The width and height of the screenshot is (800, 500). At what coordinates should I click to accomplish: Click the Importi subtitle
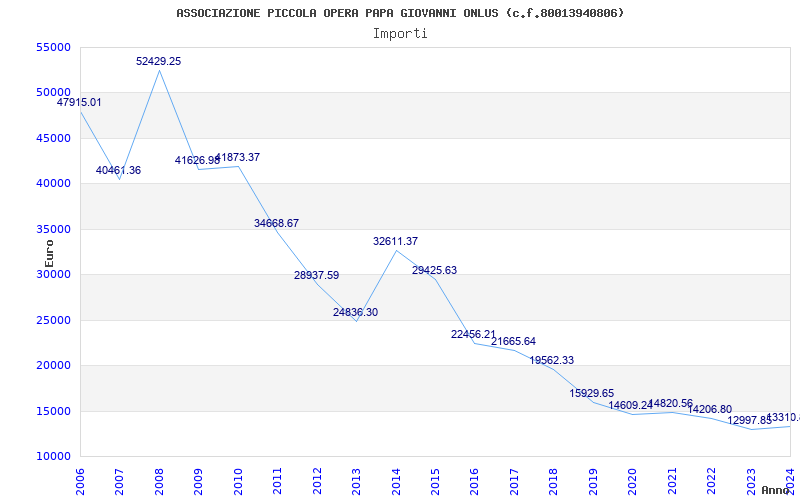[x=400, y=34]
